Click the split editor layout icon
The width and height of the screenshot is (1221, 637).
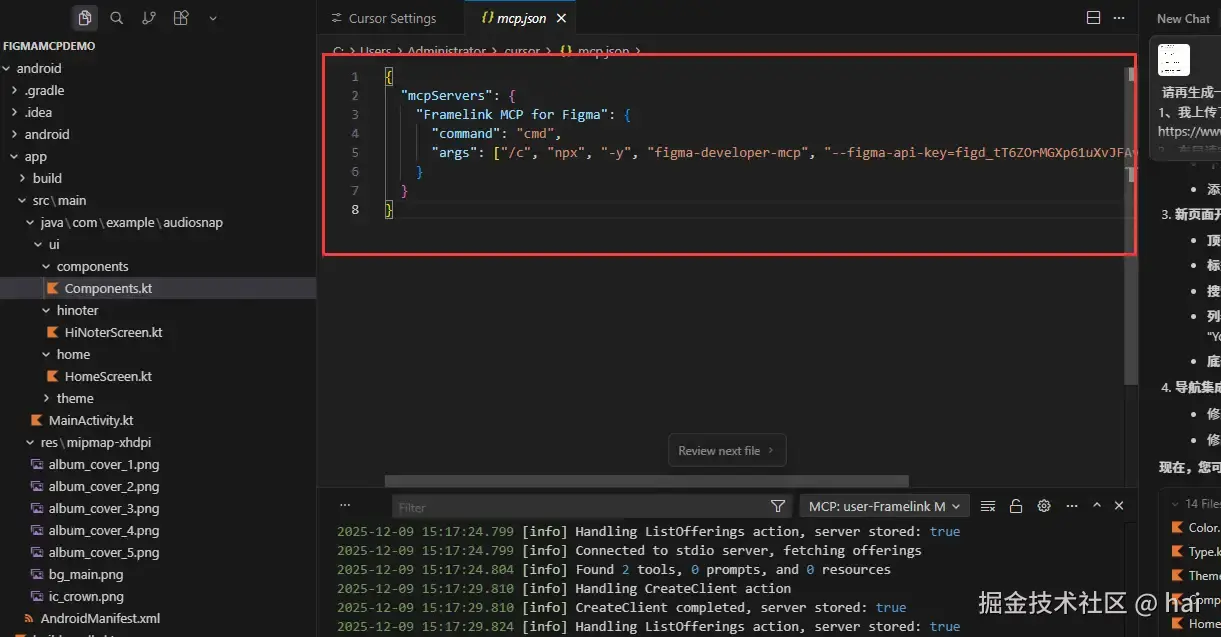pos(1093,18)
